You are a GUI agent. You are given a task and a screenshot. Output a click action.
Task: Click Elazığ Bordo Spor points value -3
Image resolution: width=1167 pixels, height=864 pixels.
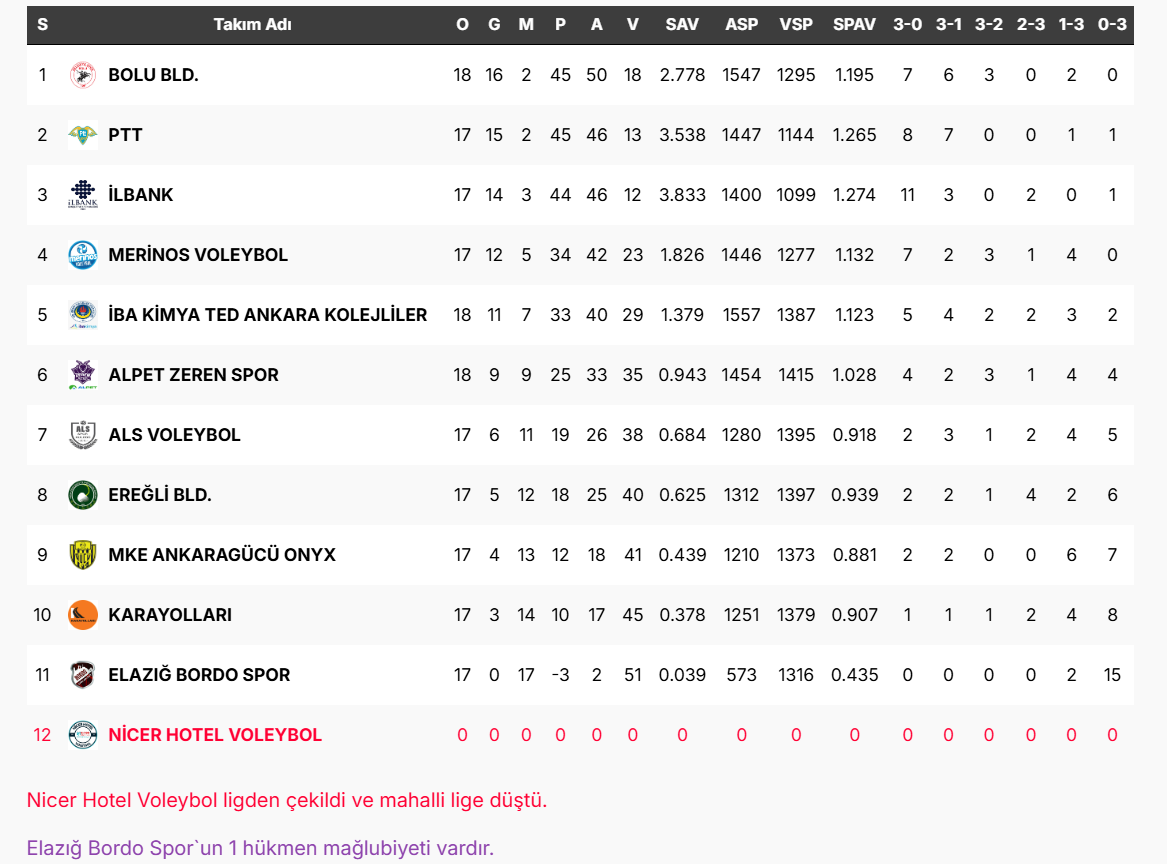(560, 675)
